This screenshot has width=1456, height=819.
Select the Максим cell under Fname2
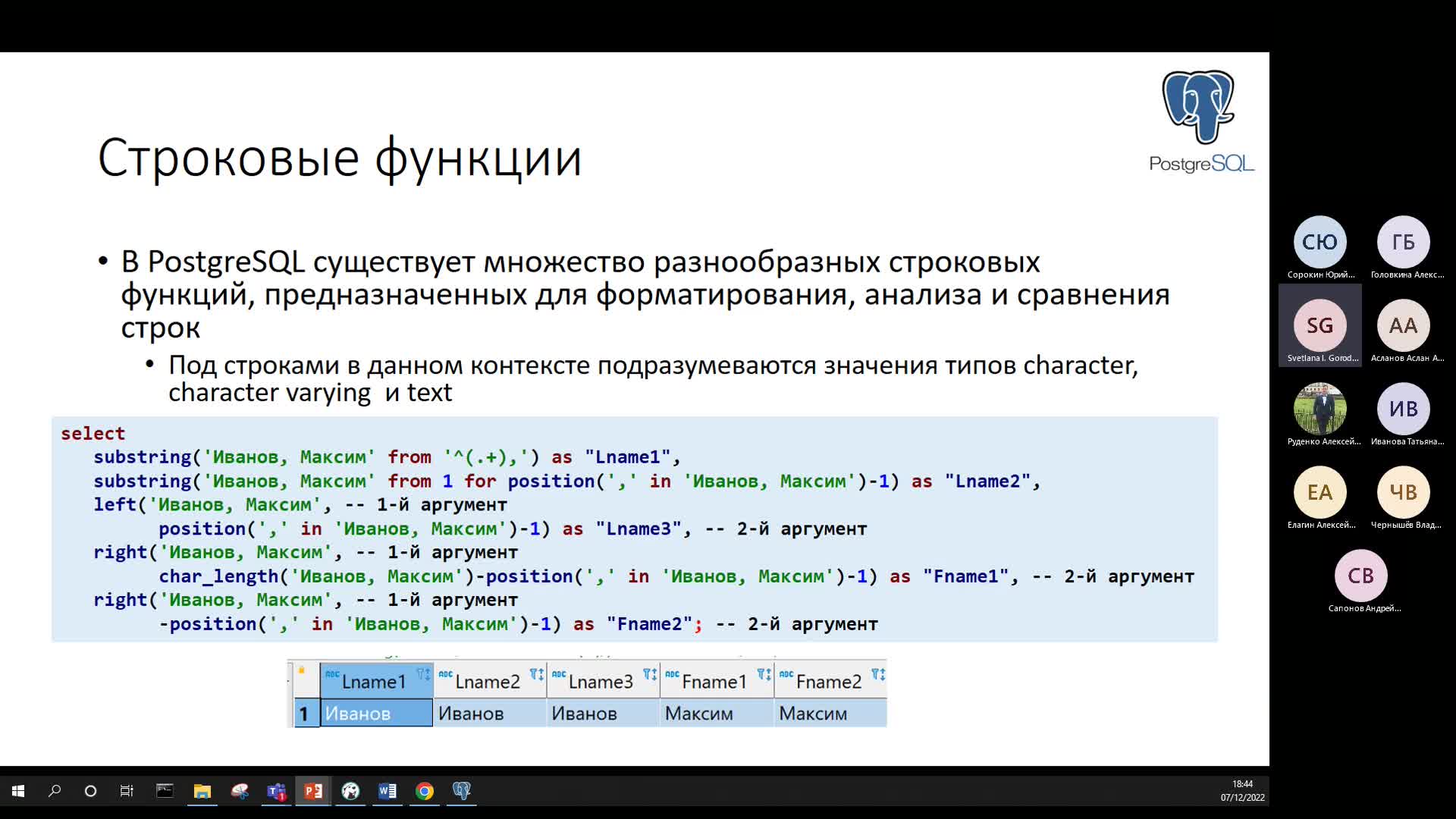(830, 714)
